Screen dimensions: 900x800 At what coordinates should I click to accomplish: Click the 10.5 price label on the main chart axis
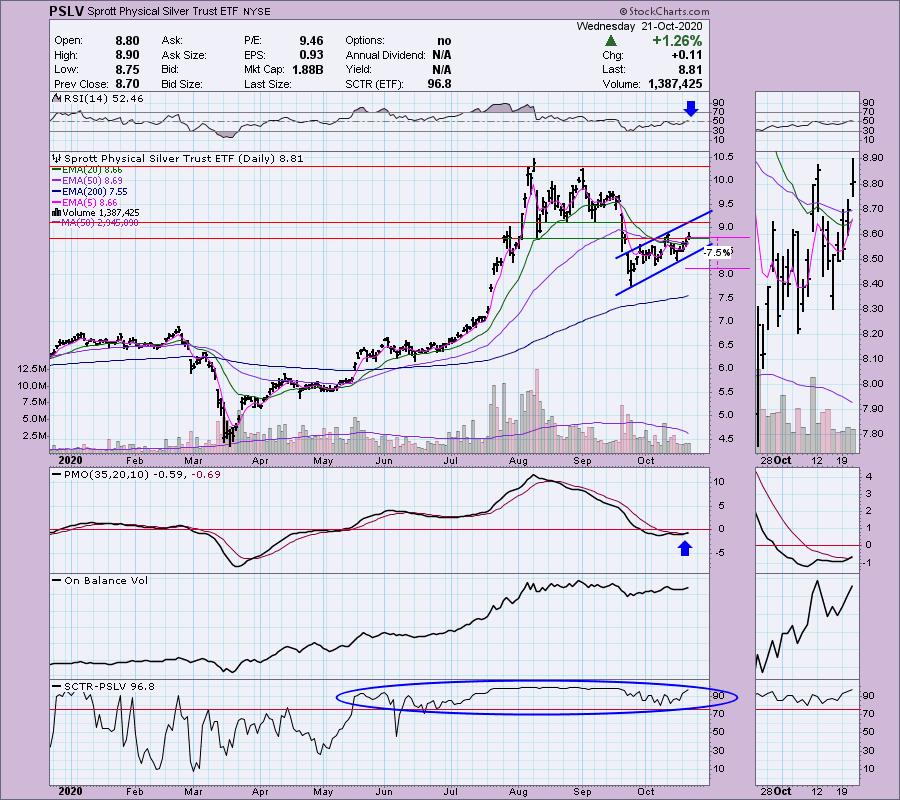tap(723, 157)
